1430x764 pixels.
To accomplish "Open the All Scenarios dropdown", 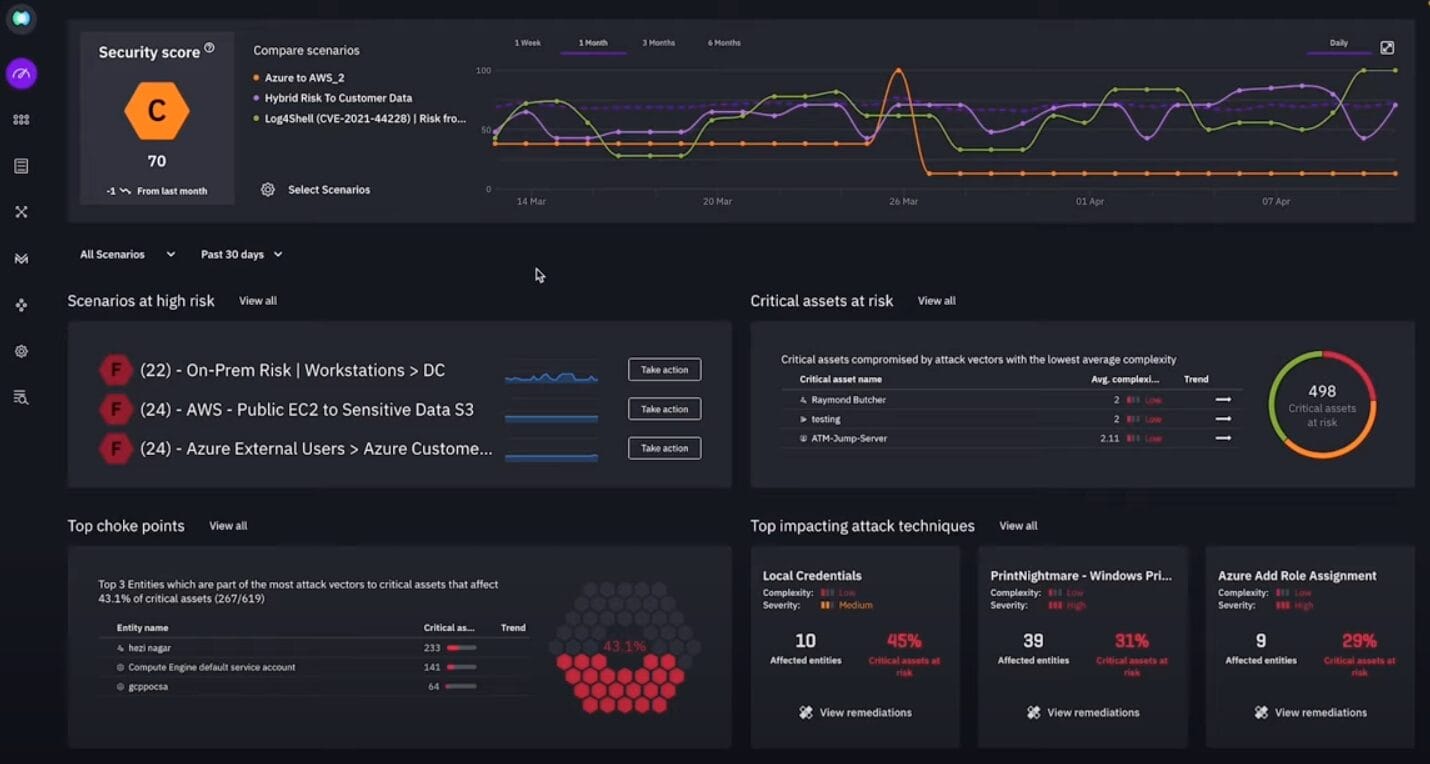I will point(127,255).
